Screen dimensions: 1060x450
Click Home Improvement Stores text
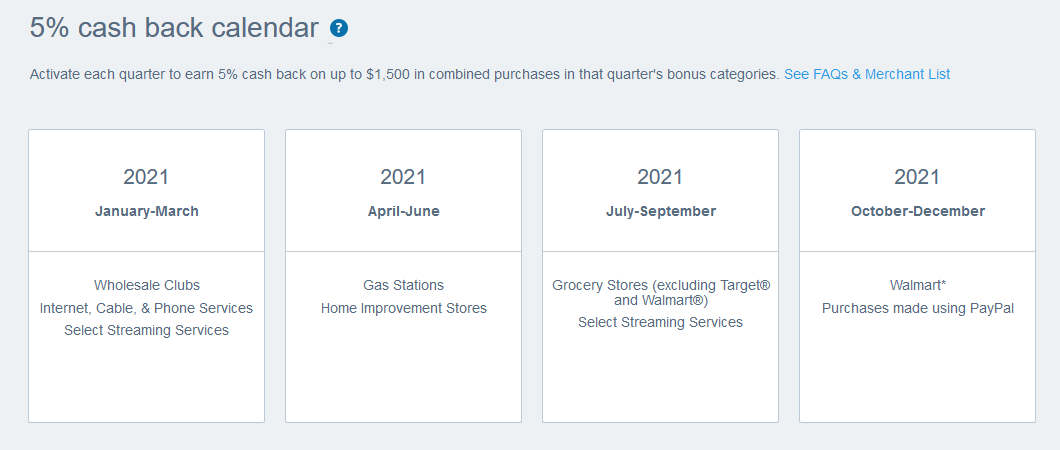click(404, 308)
